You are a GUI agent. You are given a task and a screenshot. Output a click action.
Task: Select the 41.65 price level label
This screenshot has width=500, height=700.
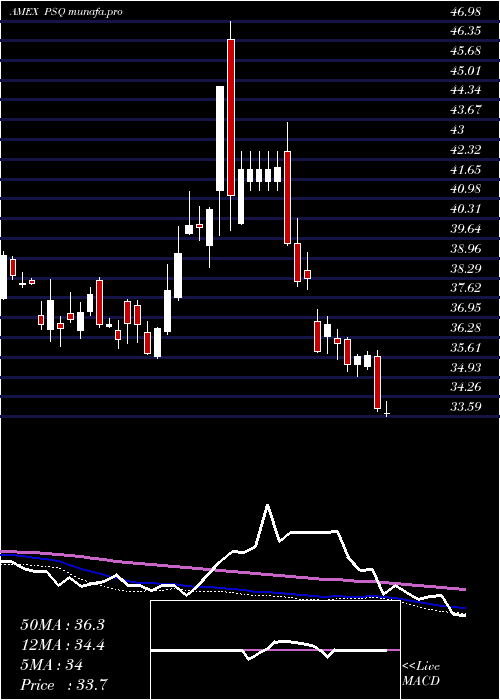pyautogui.click(x=466, y=170)
